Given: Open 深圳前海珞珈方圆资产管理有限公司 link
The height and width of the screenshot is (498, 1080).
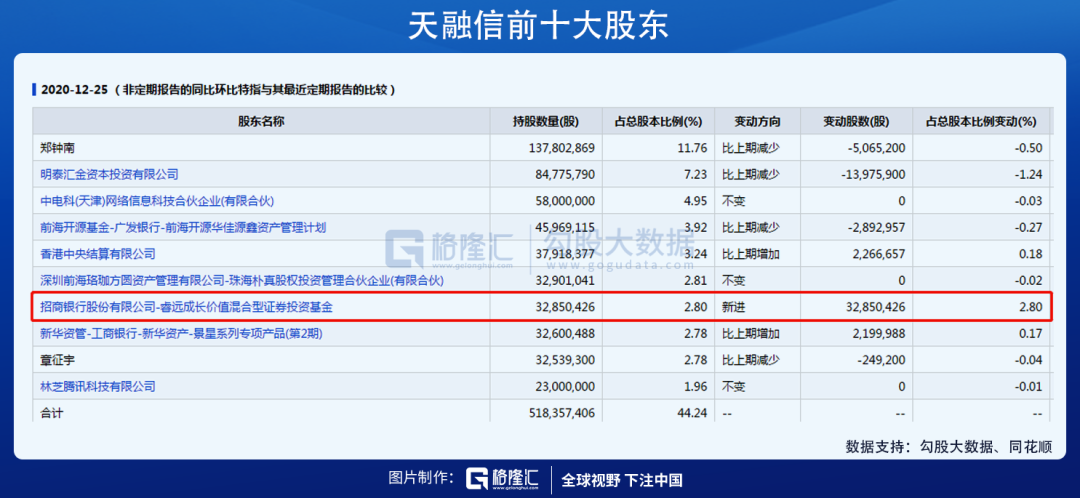Looking at the screenshot, I should pyautogui.click(x=242, y=280).
